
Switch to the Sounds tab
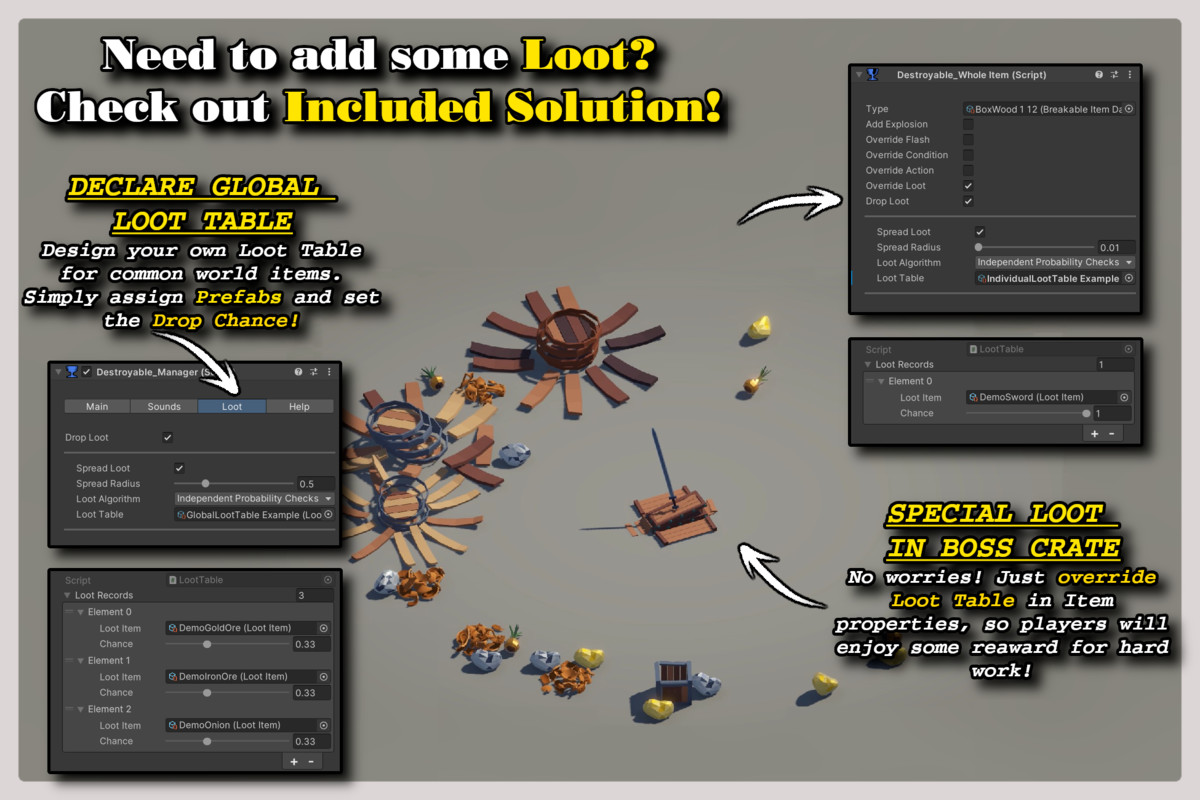164,407
